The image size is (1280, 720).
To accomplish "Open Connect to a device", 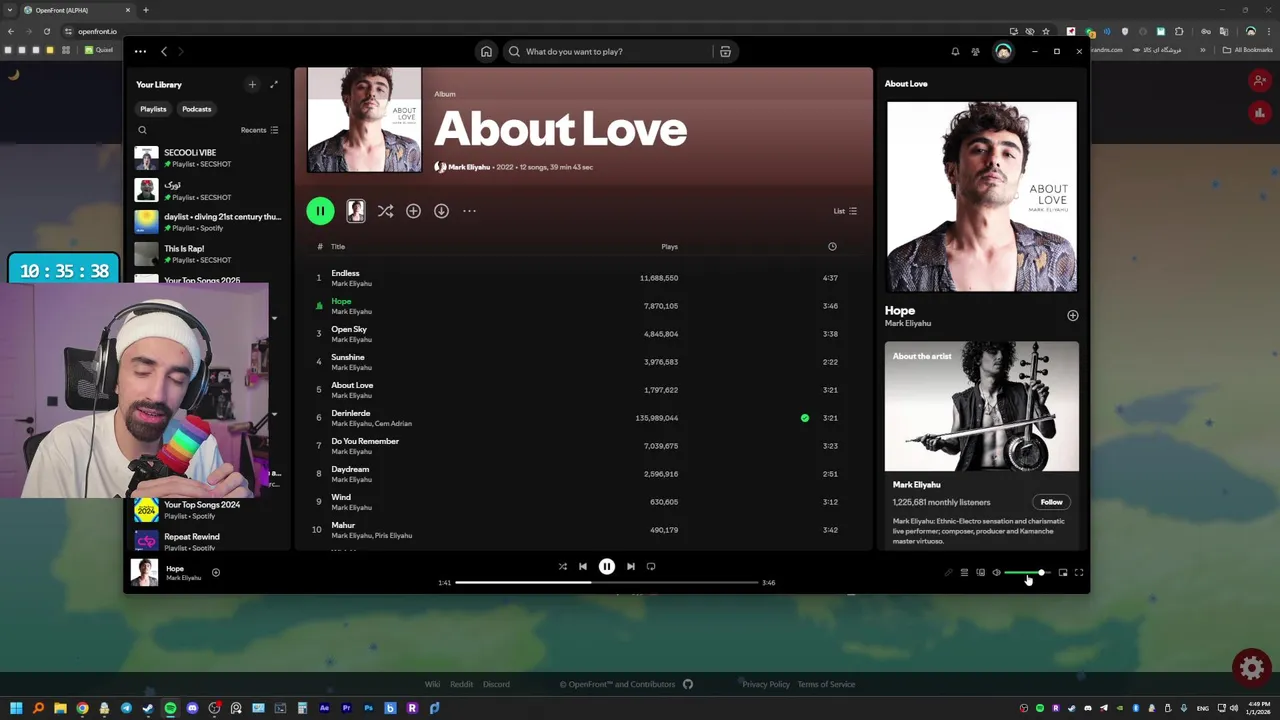I will pos(980,573).
